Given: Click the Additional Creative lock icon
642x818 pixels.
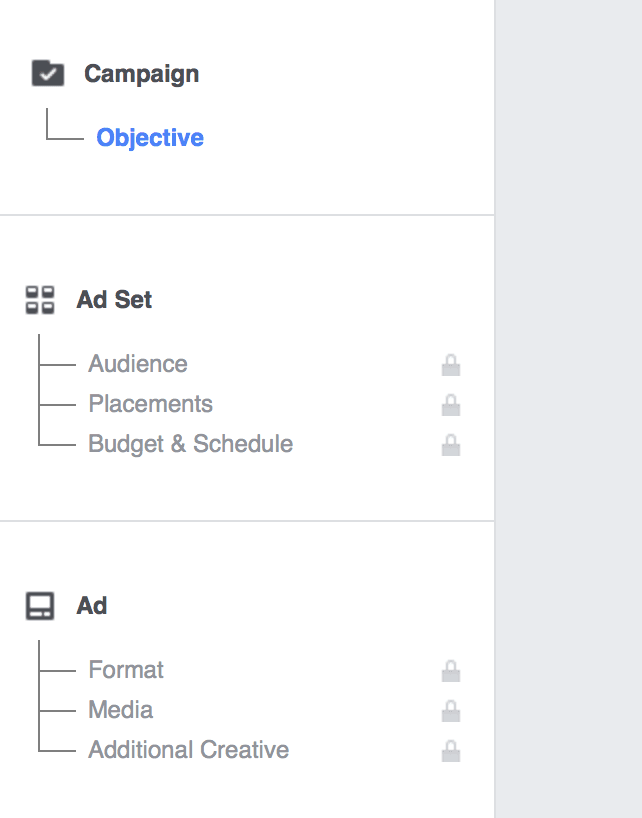Looking at the screenshot, I should pyautogui.click(x=451, y=750).
